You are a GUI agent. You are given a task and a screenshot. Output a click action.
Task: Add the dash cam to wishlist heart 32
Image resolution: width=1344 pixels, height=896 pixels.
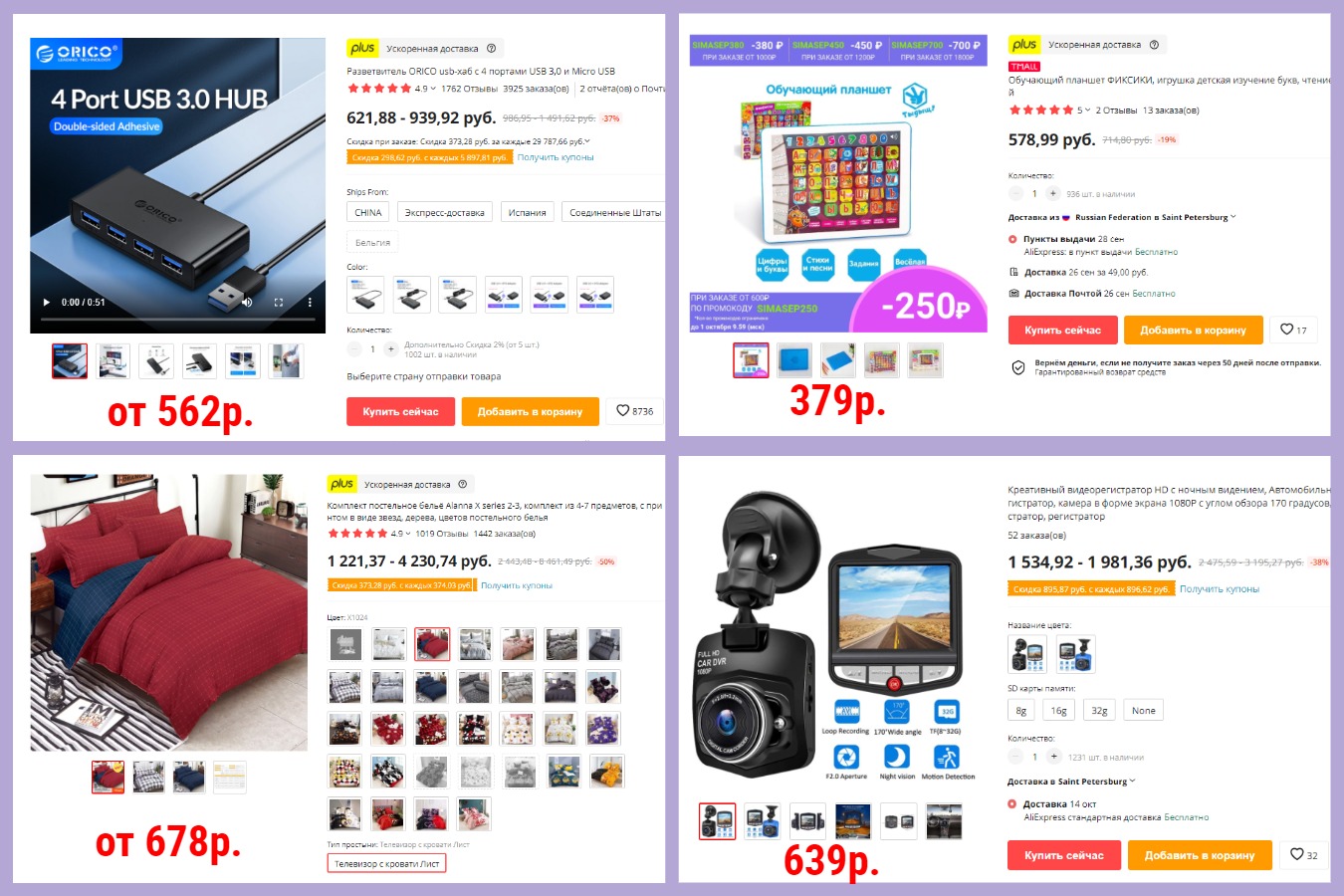pos(1304,854)
